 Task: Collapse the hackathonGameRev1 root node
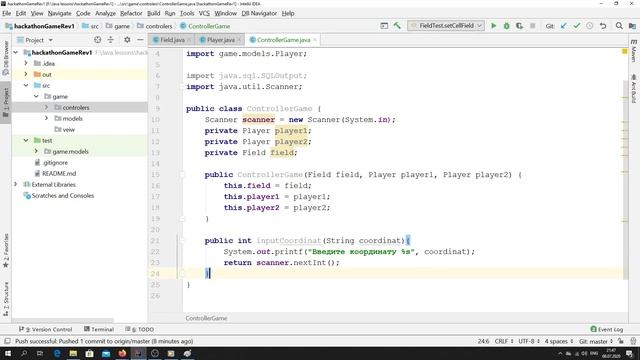click(x=16, y=53)
